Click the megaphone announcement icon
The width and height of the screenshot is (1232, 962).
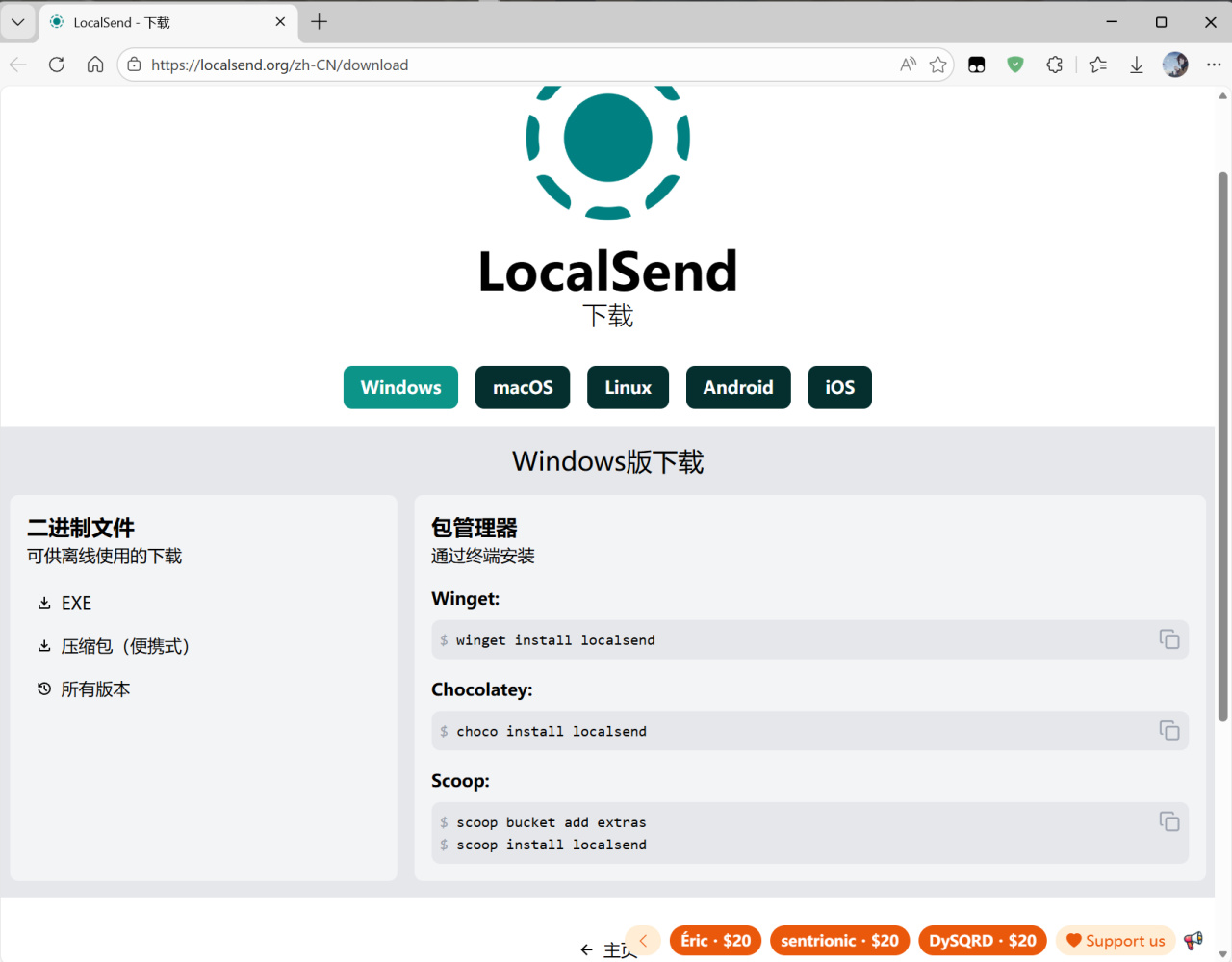tap(1193, 941)
